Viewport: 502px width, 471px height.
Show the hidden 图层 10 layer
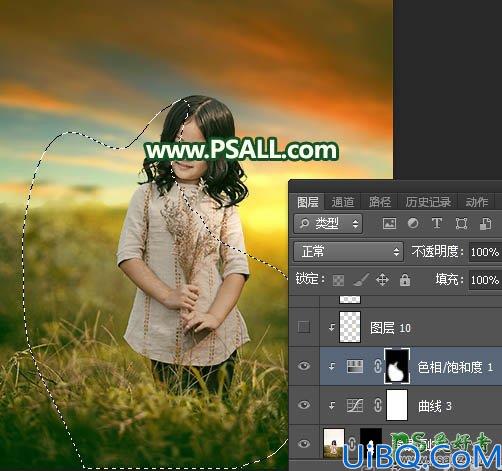pos(304,327)
